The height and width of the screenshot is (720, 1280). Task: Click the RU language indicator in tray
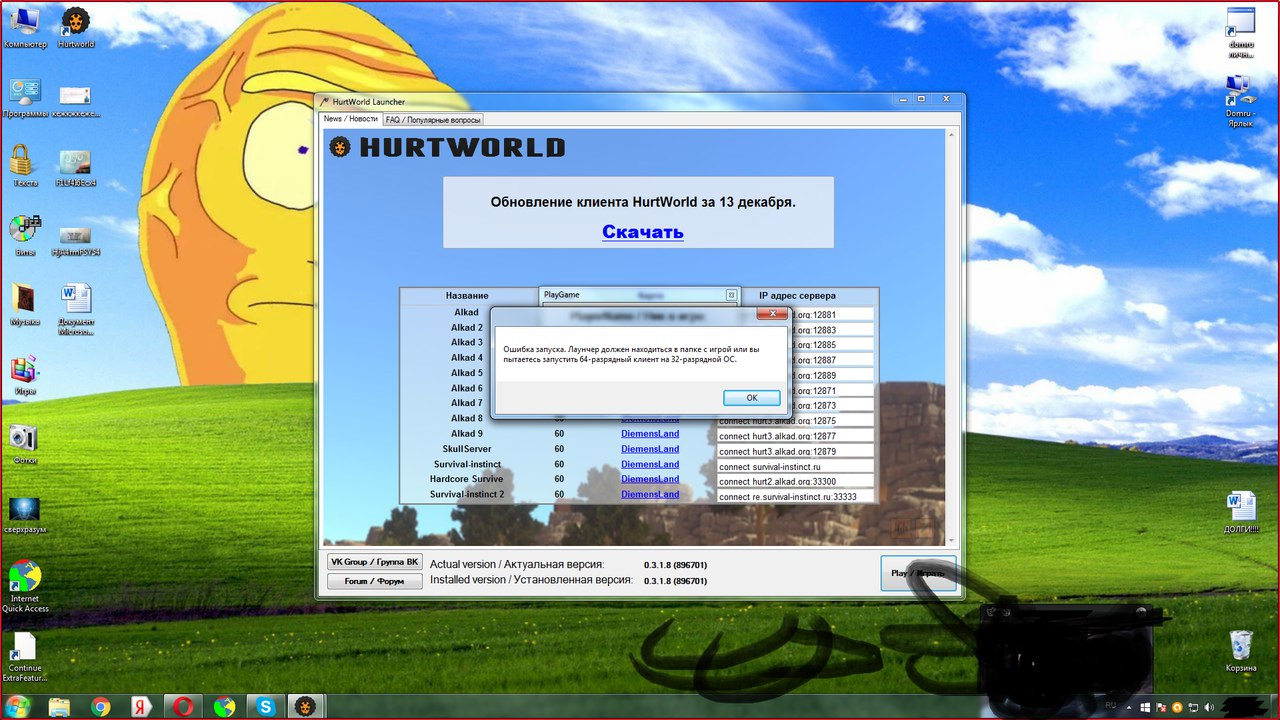[1111, 706]
